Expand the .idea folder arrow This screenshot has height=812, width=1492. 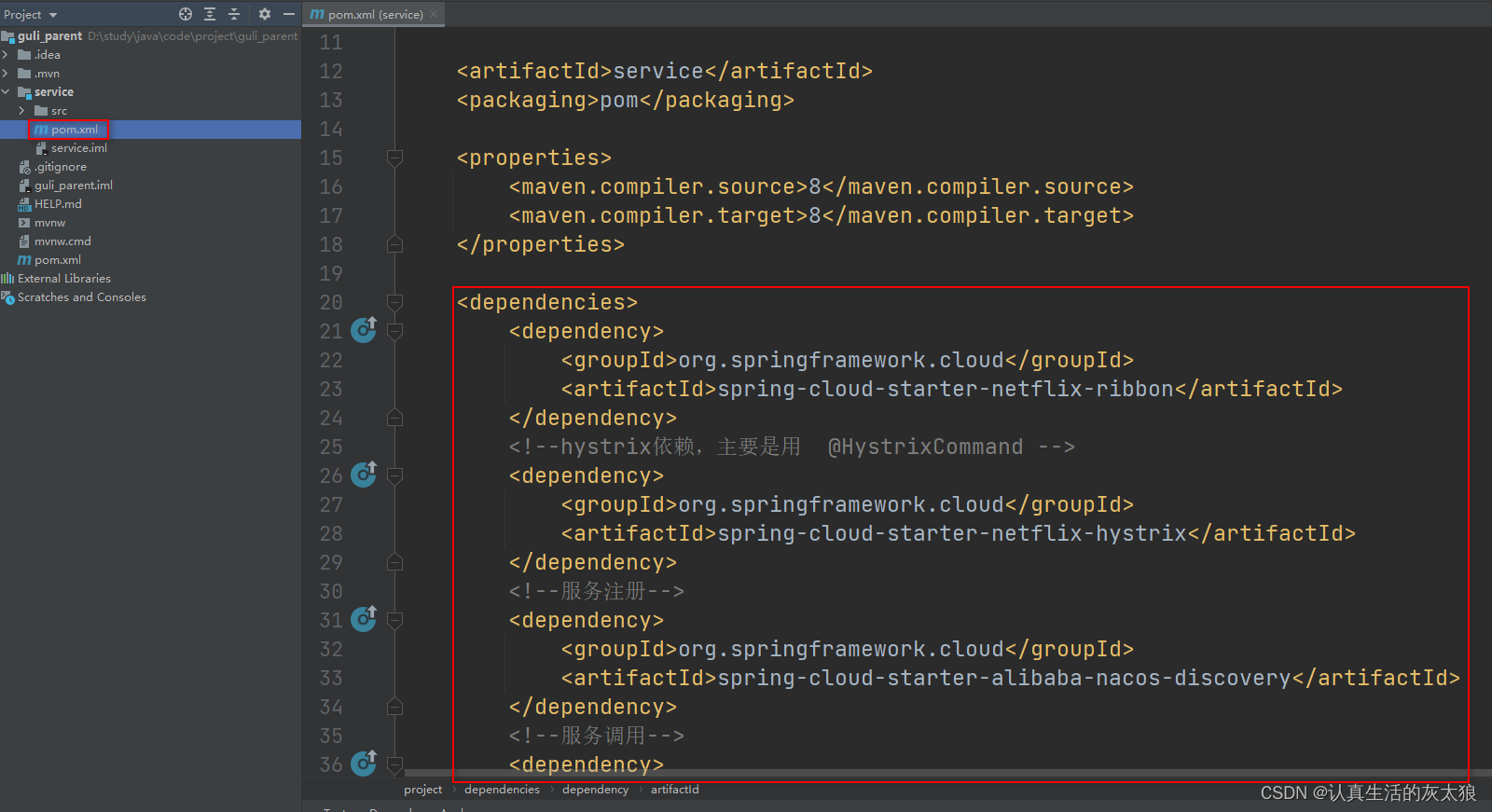tap(6, 55)
